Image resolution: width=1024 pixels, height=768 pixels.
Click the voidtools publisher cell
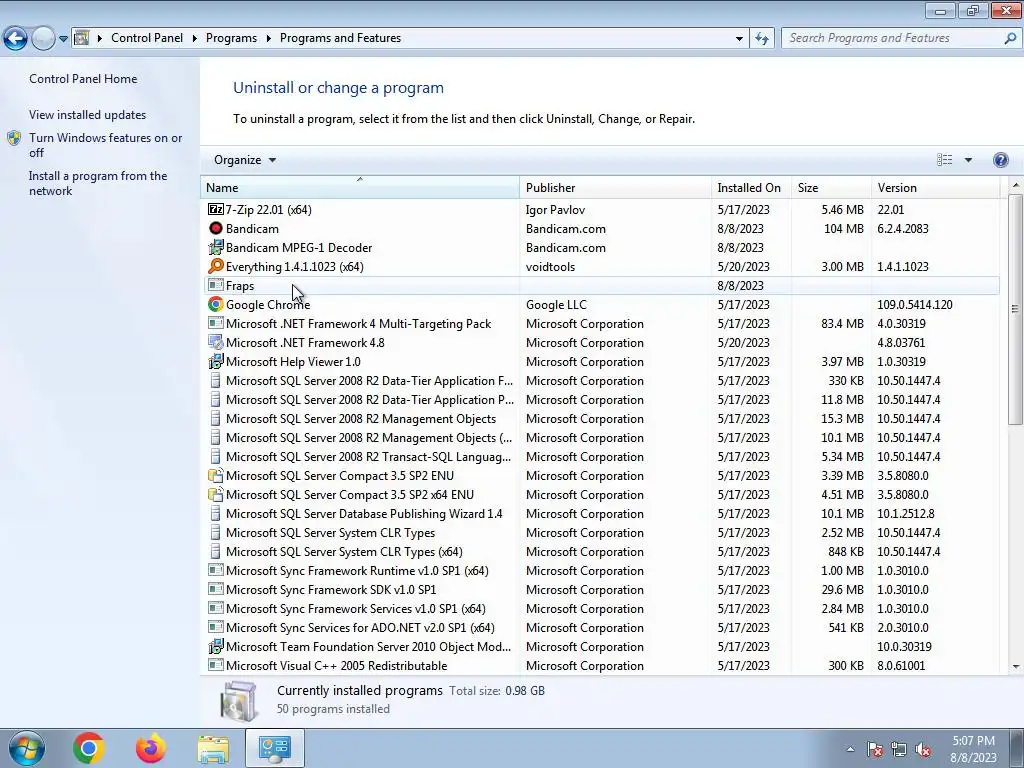click(x=550, y=266)
